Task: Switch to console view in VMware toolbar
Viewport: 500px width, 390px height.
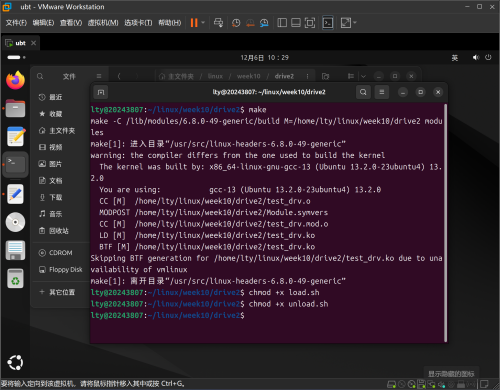Action: click(328, 23)
